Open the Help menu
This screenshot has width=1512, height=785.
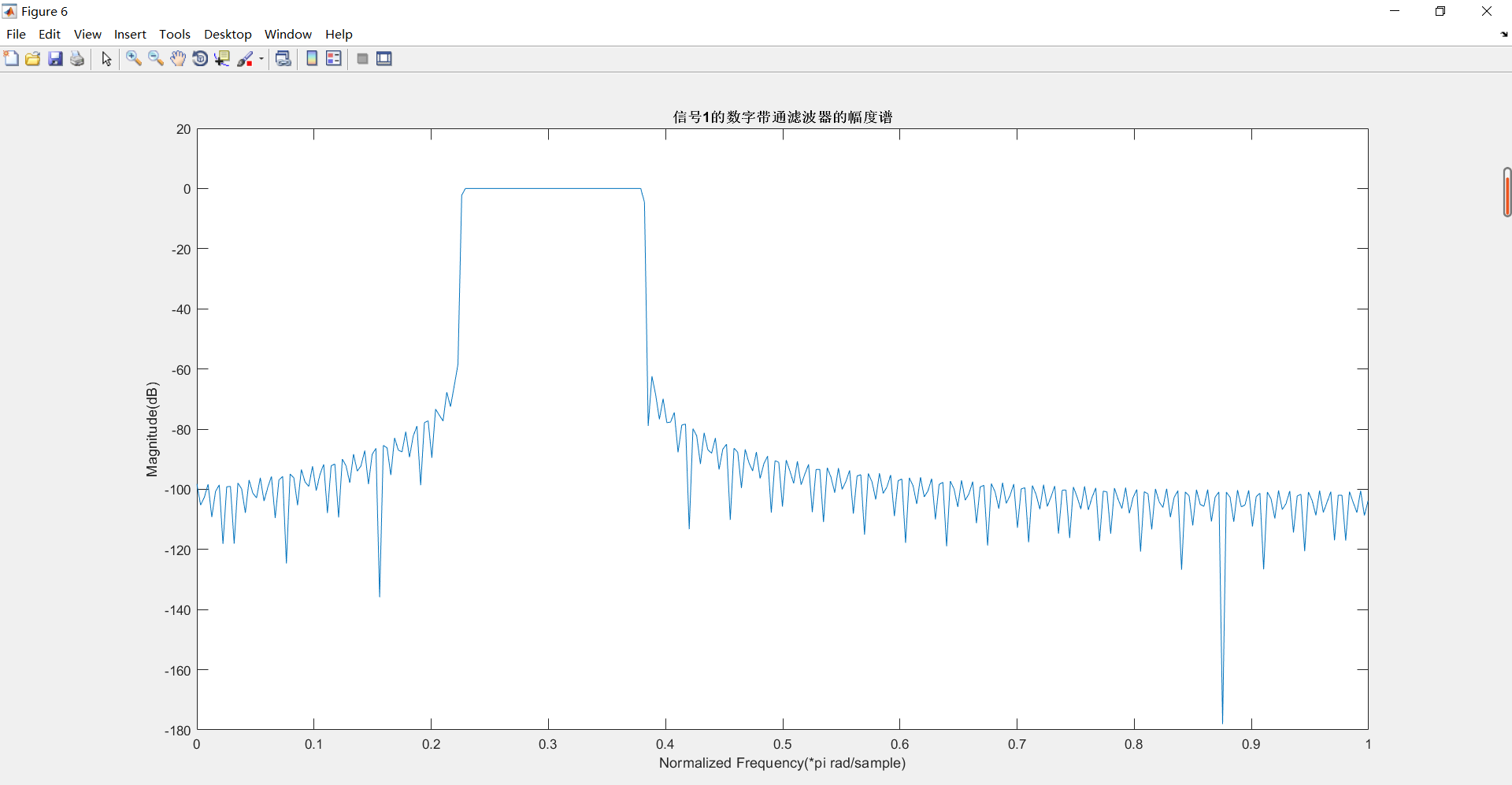coord(339,35)
